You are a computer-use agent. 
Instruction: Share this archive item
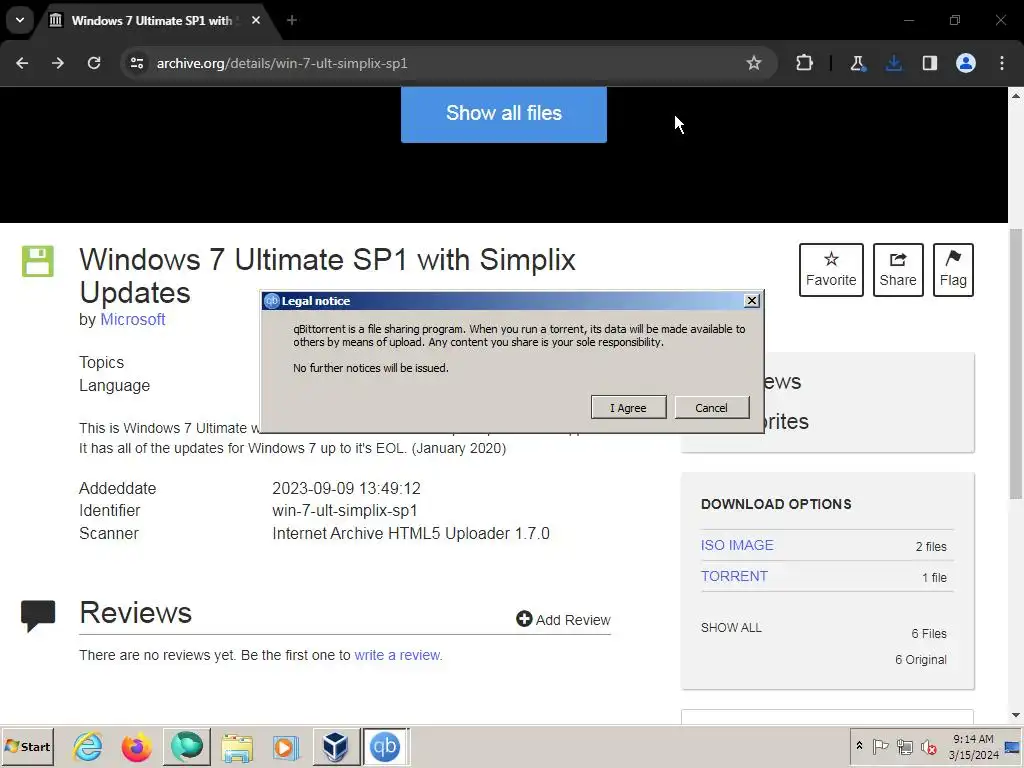point(898,270)
